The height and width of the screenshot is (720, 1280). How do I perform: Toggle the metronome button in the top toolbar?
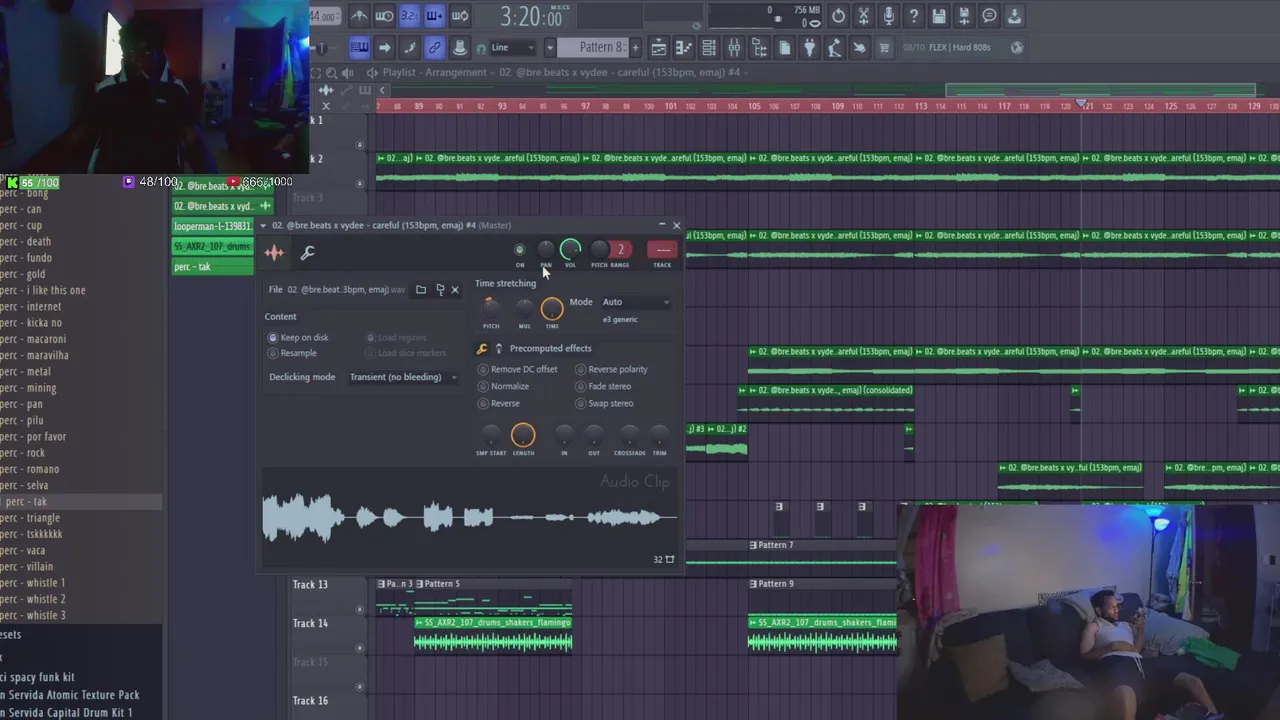click(x=360, y=16)
